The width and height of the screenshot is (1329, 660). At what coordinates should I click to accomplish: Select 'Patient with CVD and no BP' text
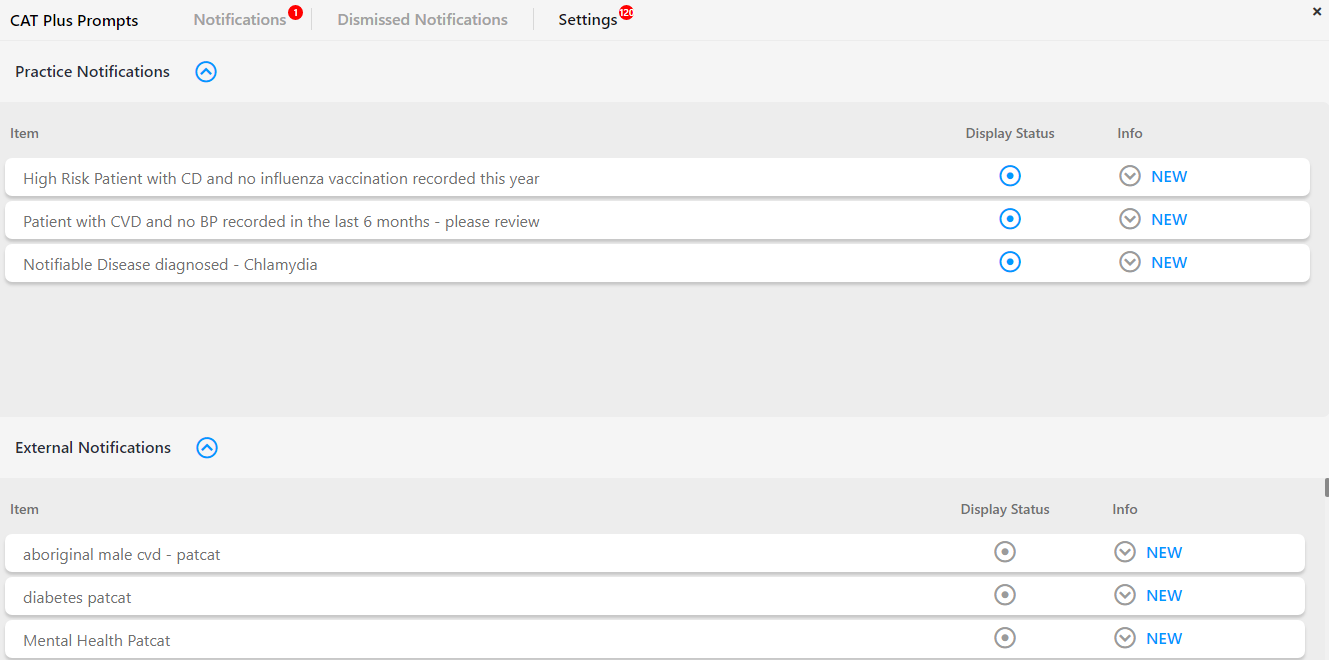tap(281, 222)
